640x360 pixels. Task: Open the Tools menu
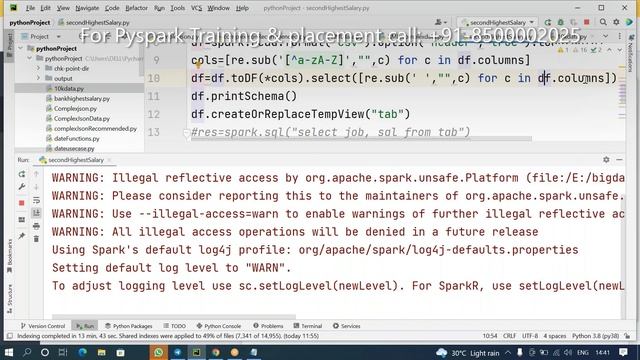pos(178,8)
